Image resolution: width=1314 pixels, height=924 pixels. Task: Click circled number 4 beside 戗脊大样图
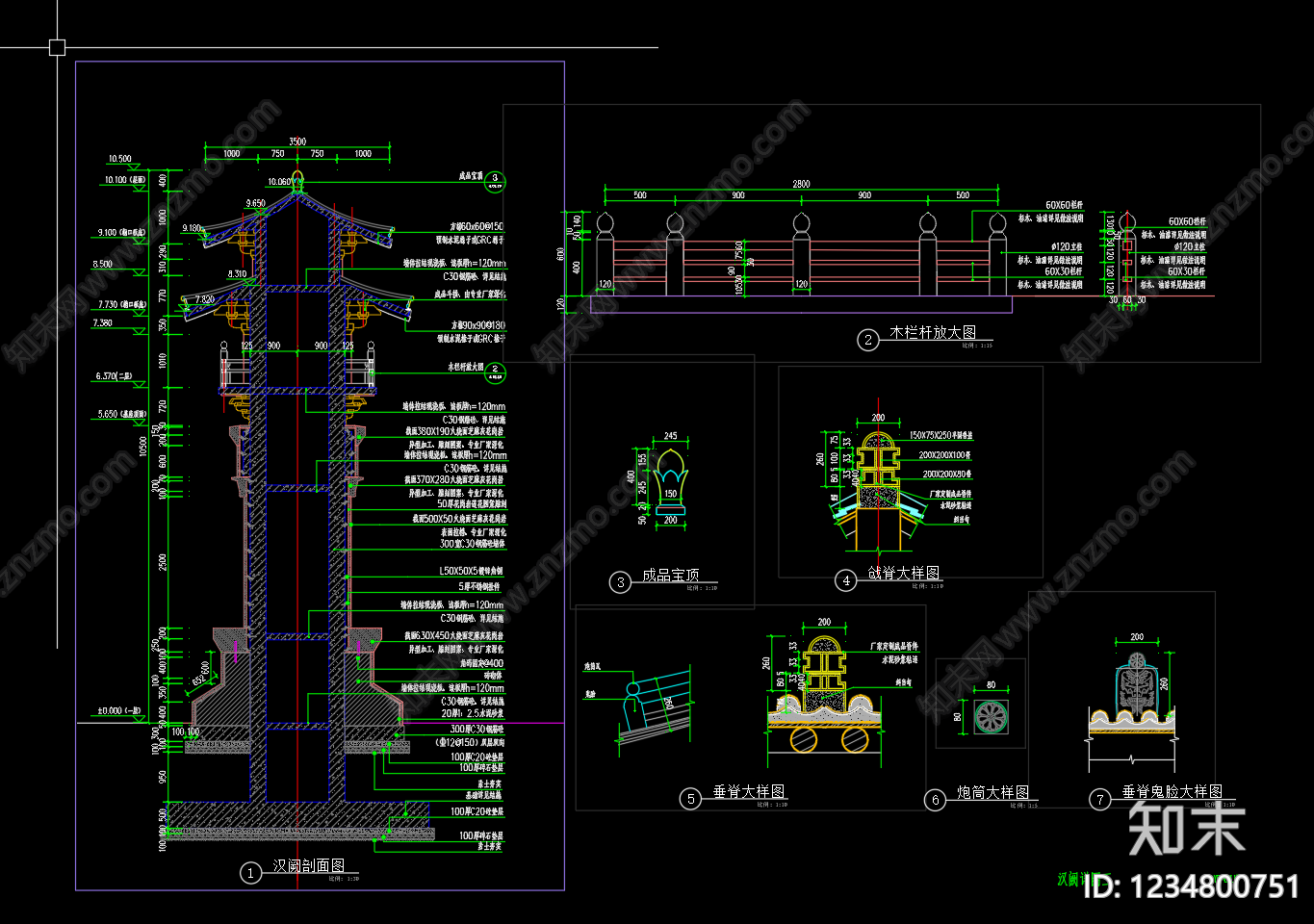click(x=845, y=580)
